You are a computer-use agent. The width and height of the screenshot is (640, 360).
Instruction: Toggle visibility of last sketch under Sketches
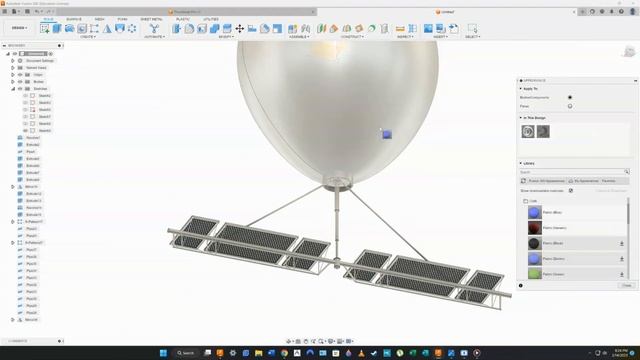[x=25, y=131]
